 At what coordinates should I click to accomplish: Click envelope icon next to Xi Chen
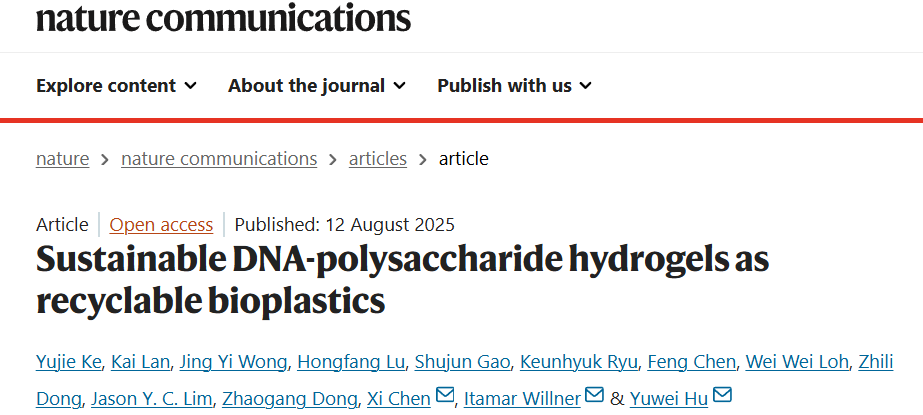click(445, 397)
